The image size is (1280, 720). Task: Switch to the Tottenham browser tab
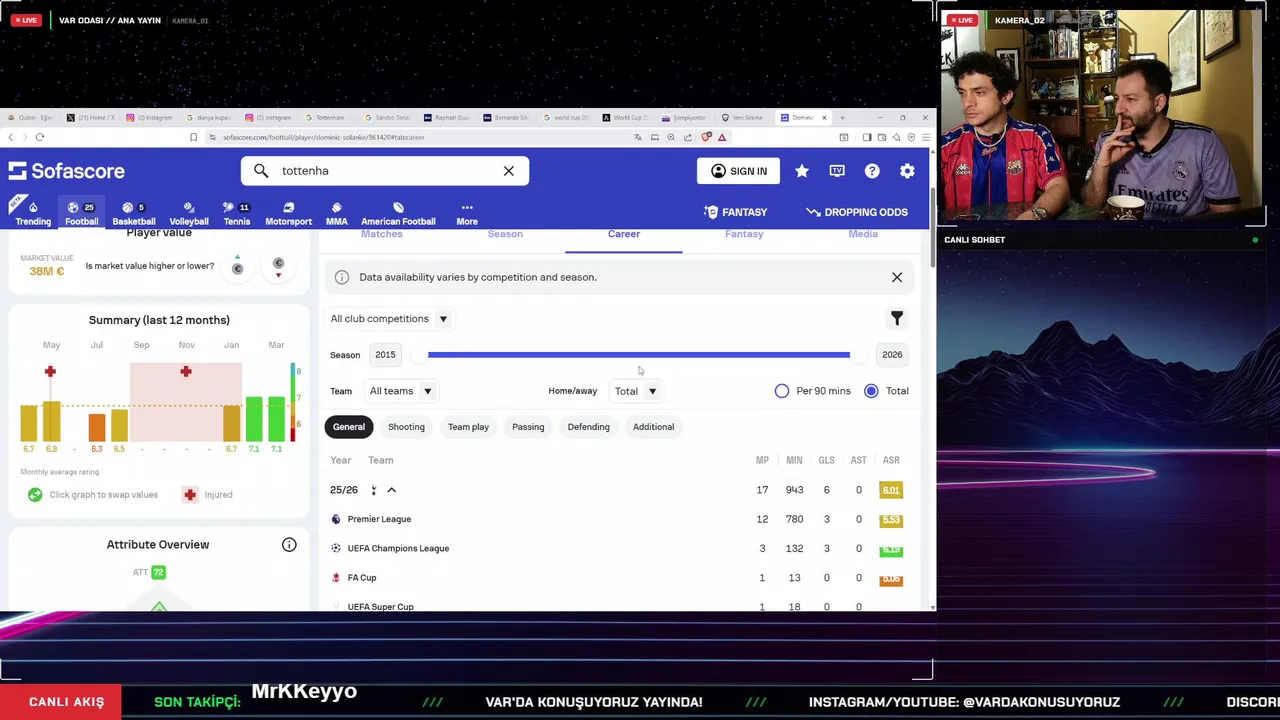click(328, 118)
